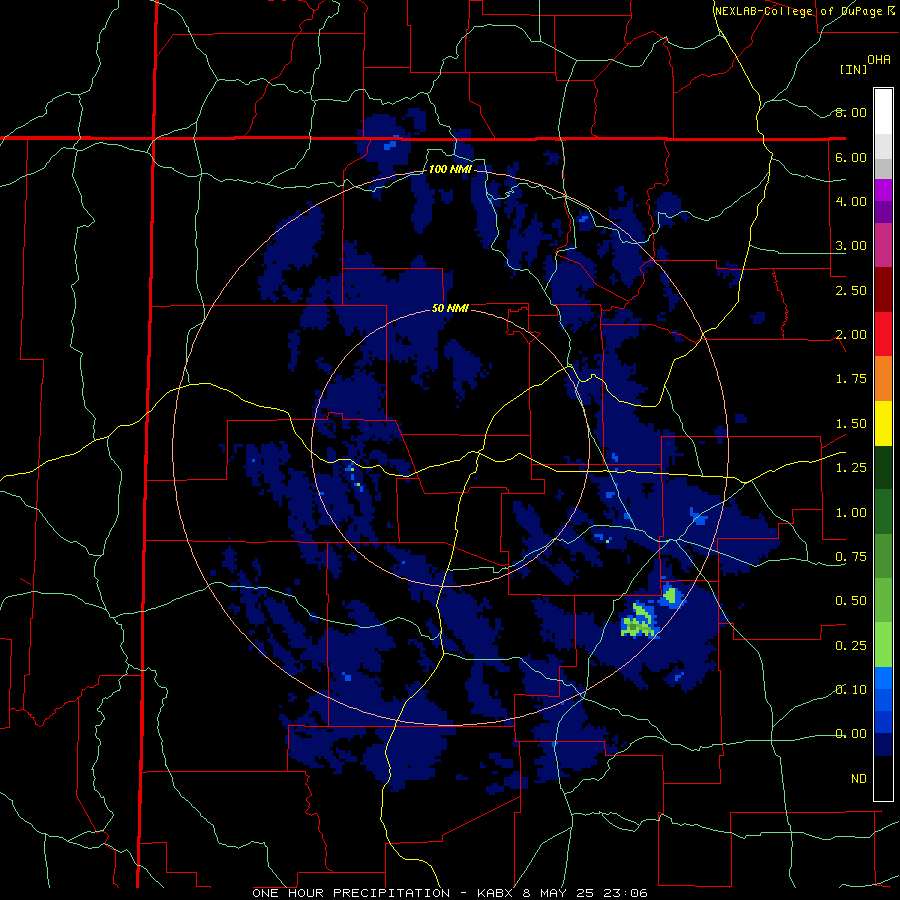Click the 8.00 legend value

click(851, 112)
